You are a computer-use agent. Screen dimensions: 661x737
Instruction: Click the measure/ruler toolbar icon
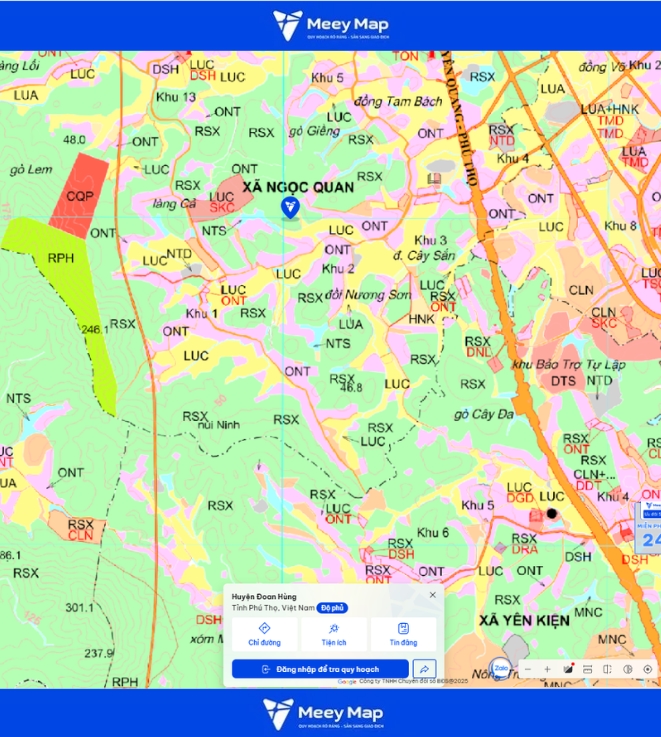point(587,669)
